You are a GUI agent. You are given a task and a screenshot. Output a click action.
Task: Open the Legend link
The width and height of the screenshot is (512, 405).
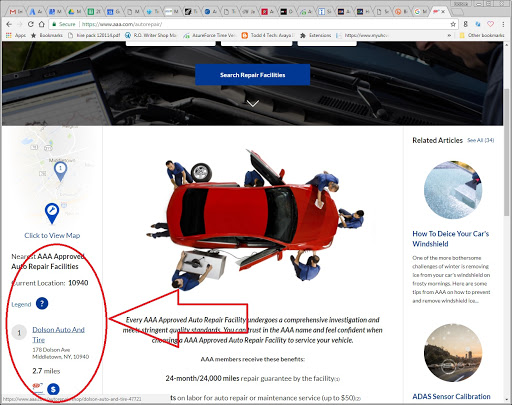21,304
